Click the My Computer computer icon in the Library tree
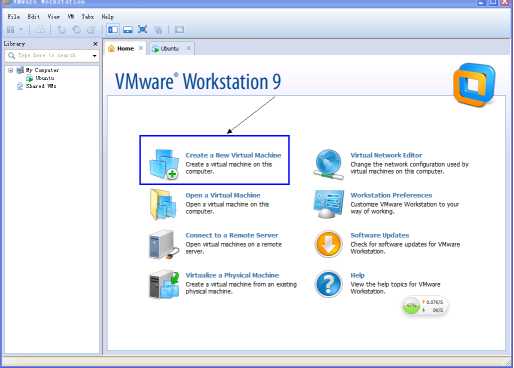 pyautogui.click(x=20, y=70)
